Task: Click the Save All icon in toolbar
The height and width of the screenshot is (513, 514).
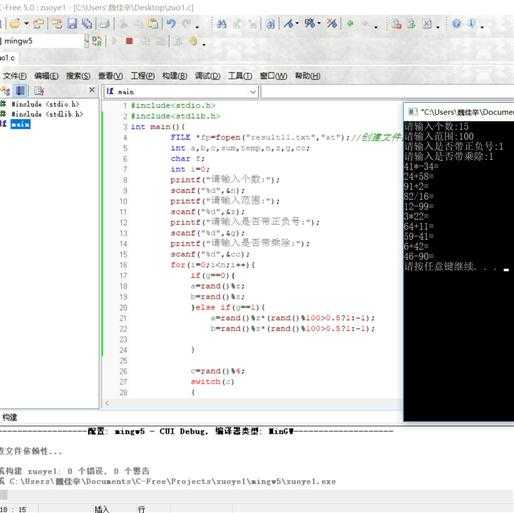Action: click(x=87, y=24)
